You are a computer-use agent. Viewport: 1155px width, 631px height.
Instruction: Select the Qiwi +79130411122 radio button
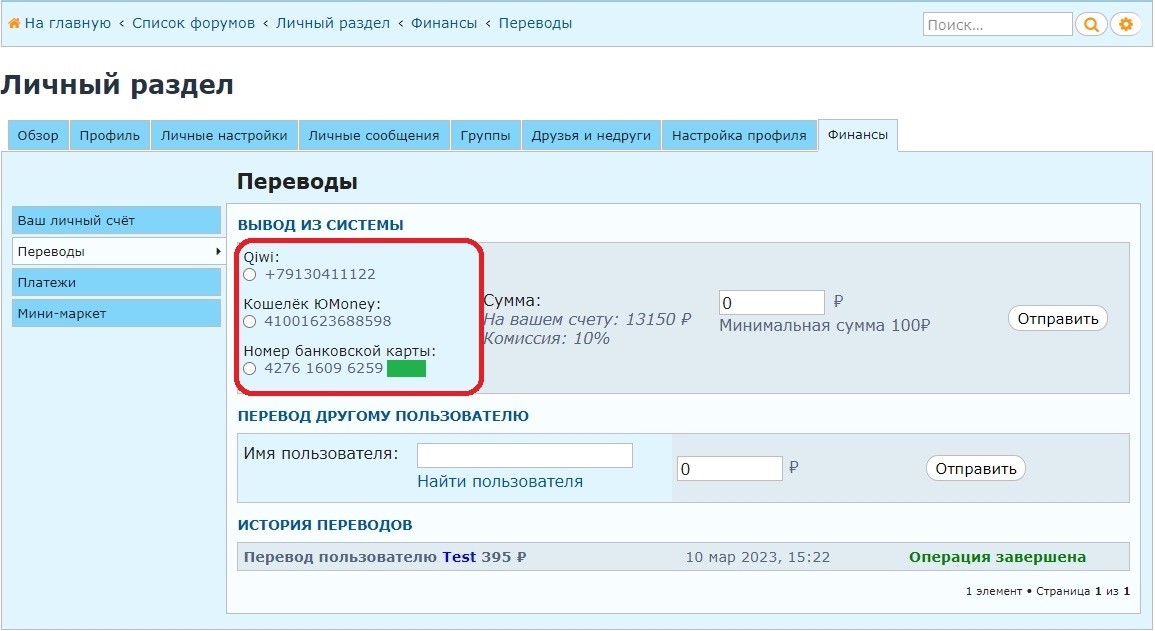pyautogui.click(x=250, y=274)
